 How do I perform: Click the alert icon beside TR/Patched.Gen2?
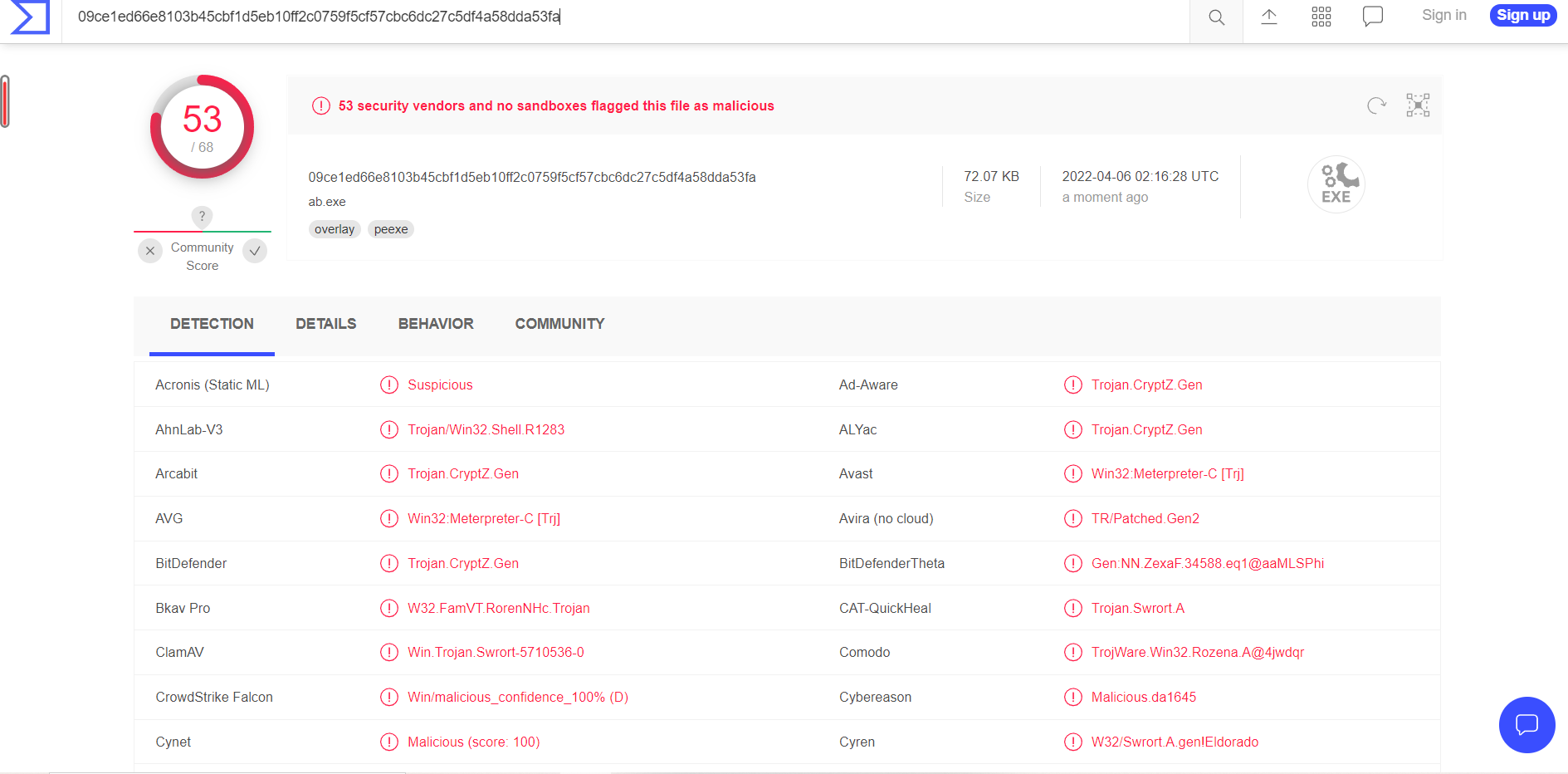[x=1073, y=519]
